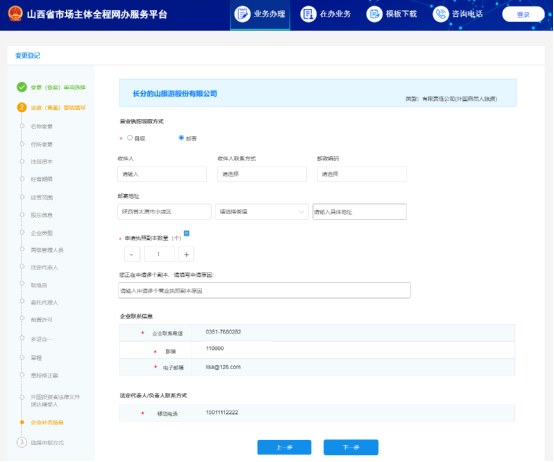Image resolution: width=554 pixels, height=462 pixels.
Task: Go to 名称变更 in sidebar
Action: click(x=42, y=126)
